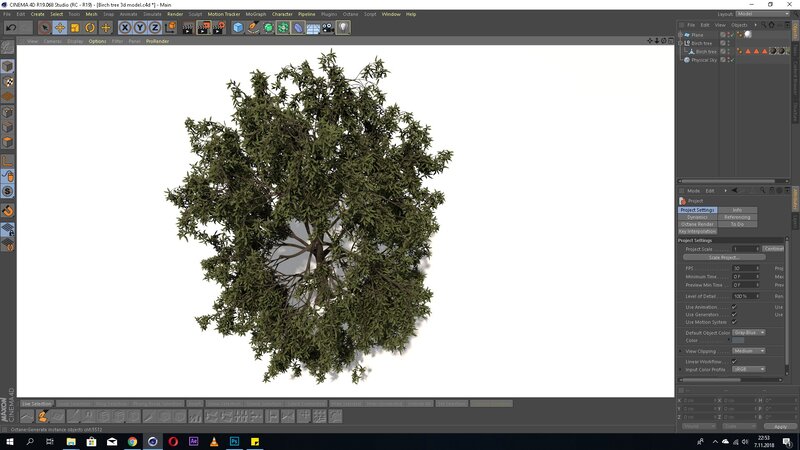Toggle the Z-axis lock icon
The width and height of the screenshot is (800, 450).
coord(155,28)
